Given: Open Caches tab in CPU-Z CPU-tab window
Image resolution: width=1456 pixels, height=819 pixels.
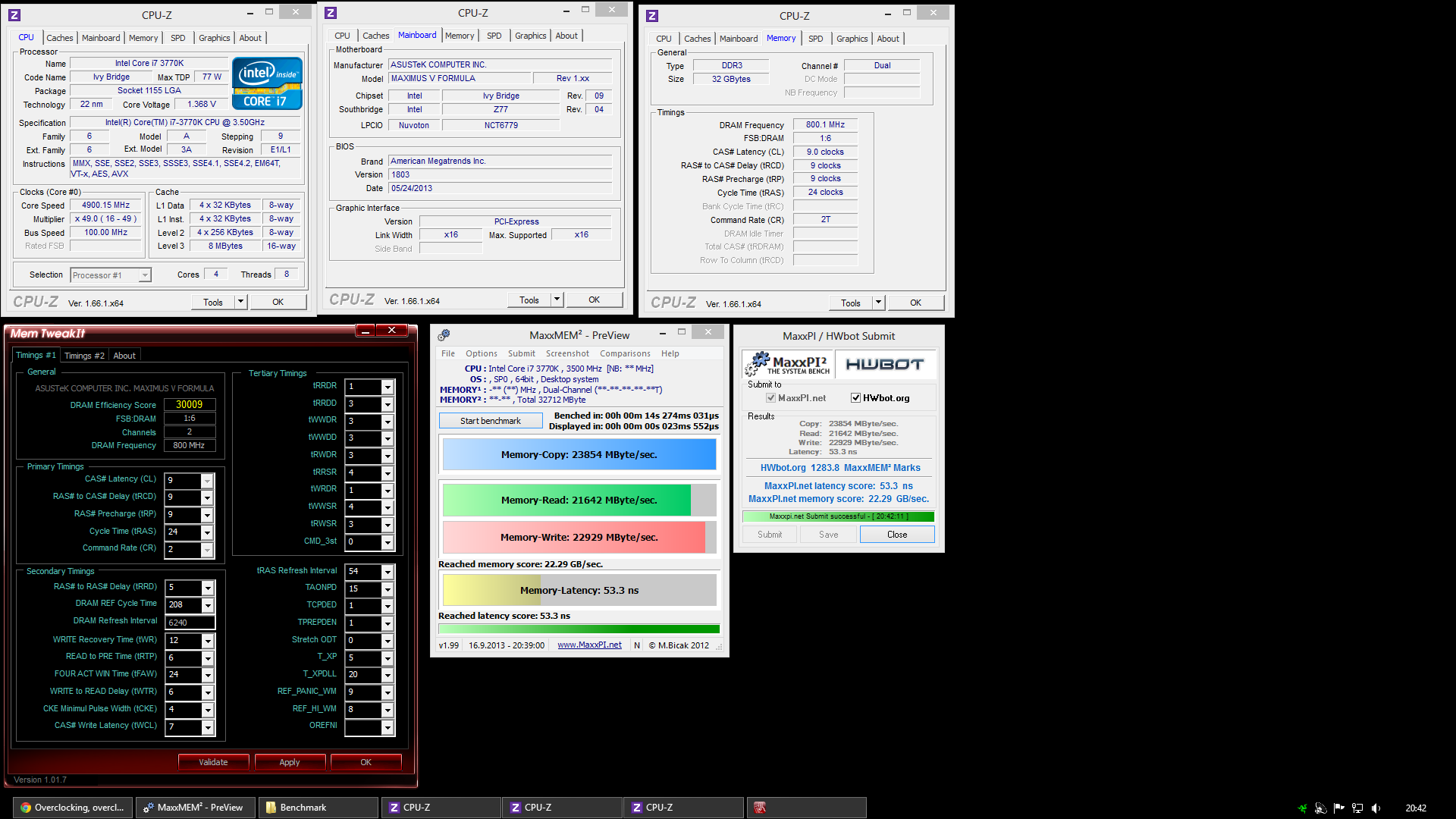Looking at the screenshot, I should click(59, 38).
